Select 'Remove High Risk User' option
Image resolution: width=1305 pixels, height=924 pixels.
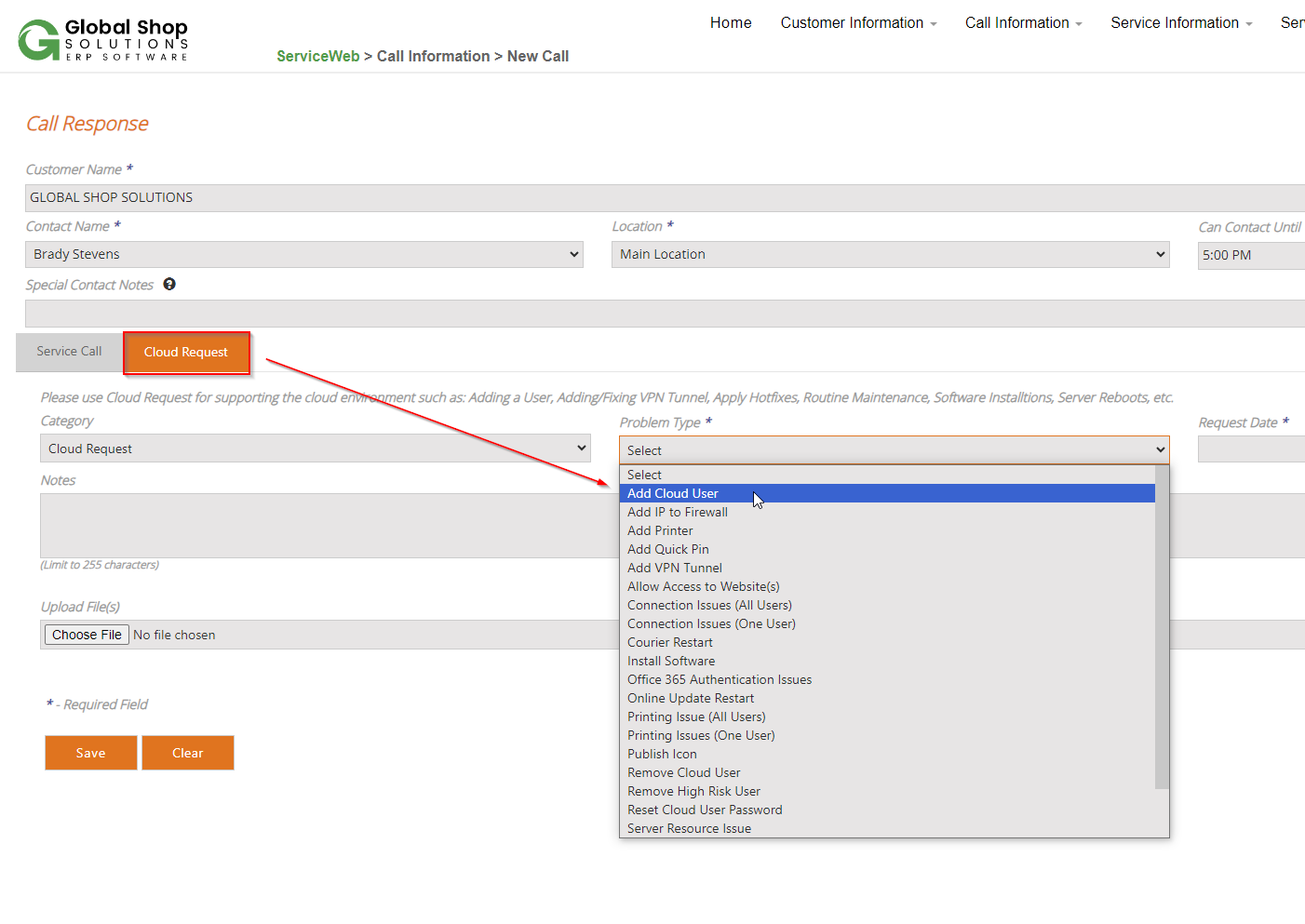[x=887, y=791]
